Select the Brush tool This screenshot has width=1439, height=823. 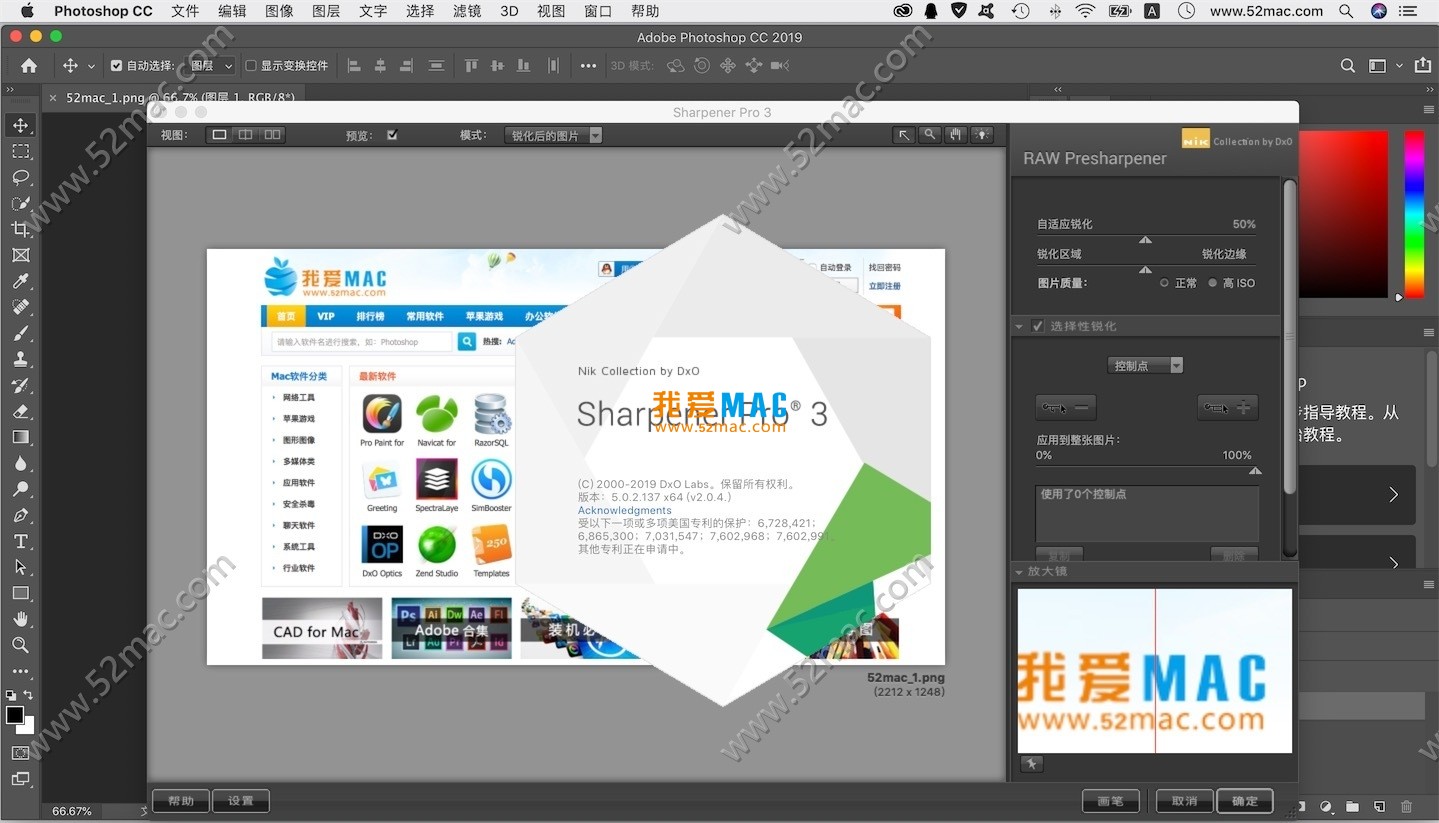(x=20, y=333)
